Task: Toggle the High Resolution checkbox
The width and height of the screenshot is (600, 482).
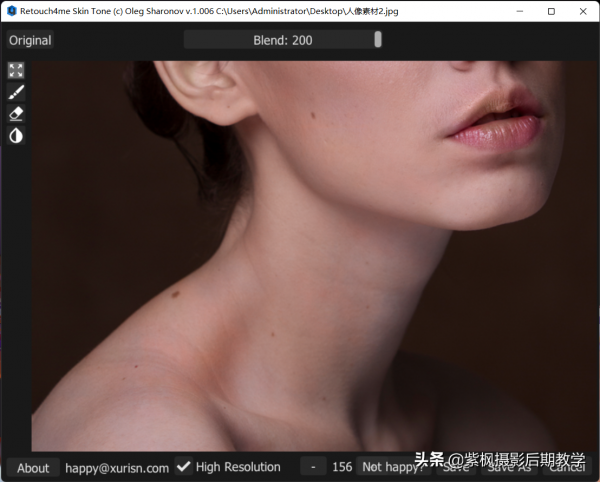Action: [x=184, y=467]
